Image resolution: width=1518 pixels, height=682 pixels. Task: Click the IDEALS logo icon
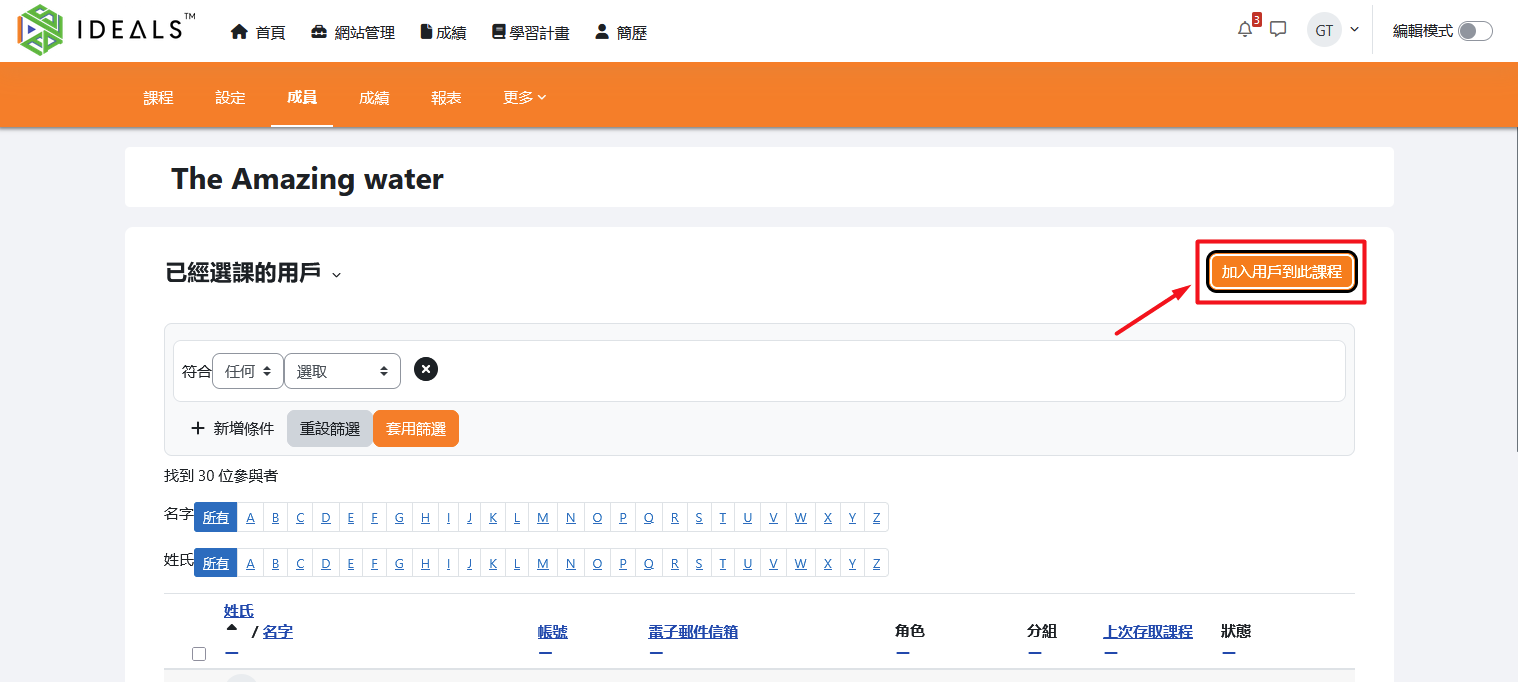[40, 30]
